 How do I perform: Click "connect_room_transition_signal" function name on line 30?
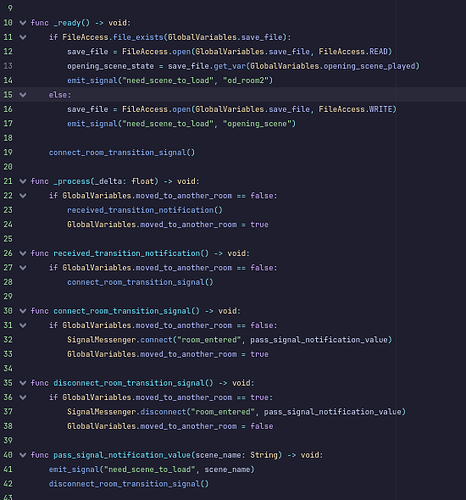[122, 311]
